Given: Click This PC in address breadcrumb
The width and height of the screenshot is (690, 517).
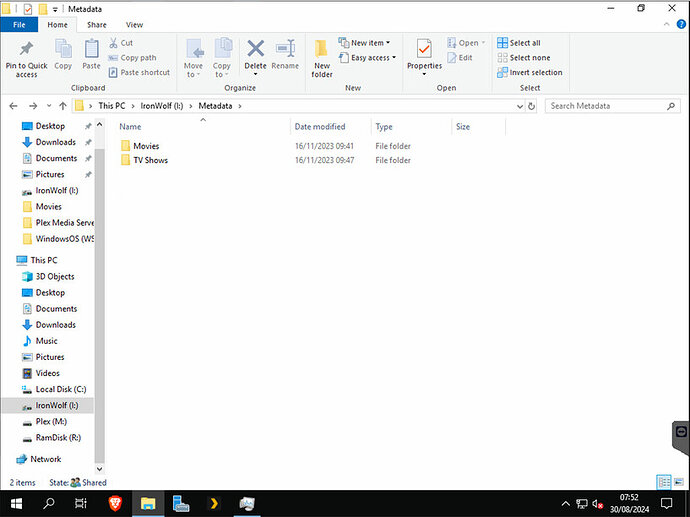Looking at the screenshot, I should click(x=111, y=106).
